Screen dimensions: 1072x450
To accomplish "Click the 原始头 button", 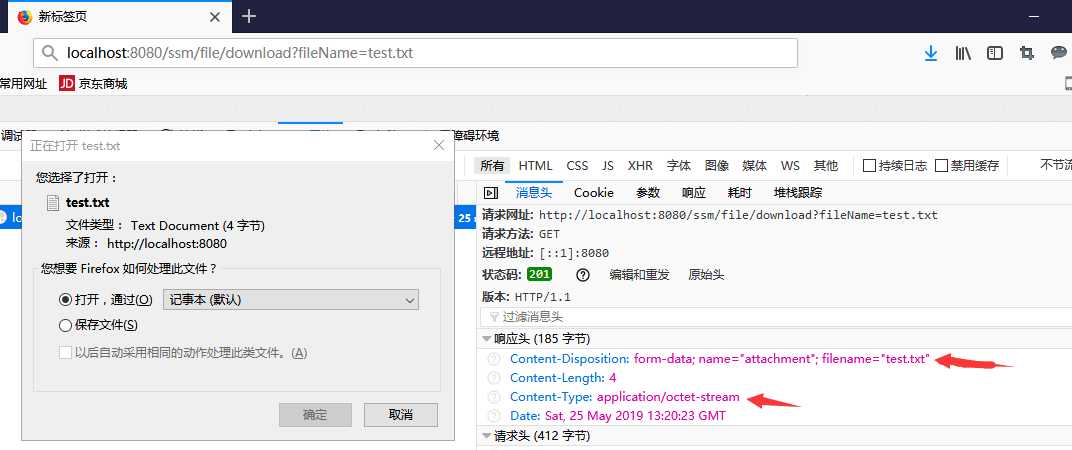I will click(706, 275).
